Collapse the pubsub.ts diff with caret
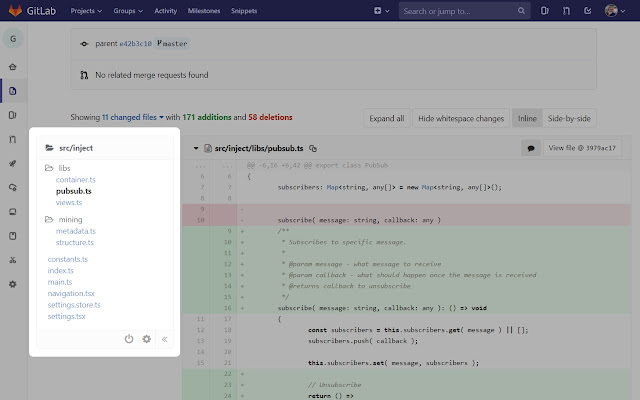 (196, 148)
